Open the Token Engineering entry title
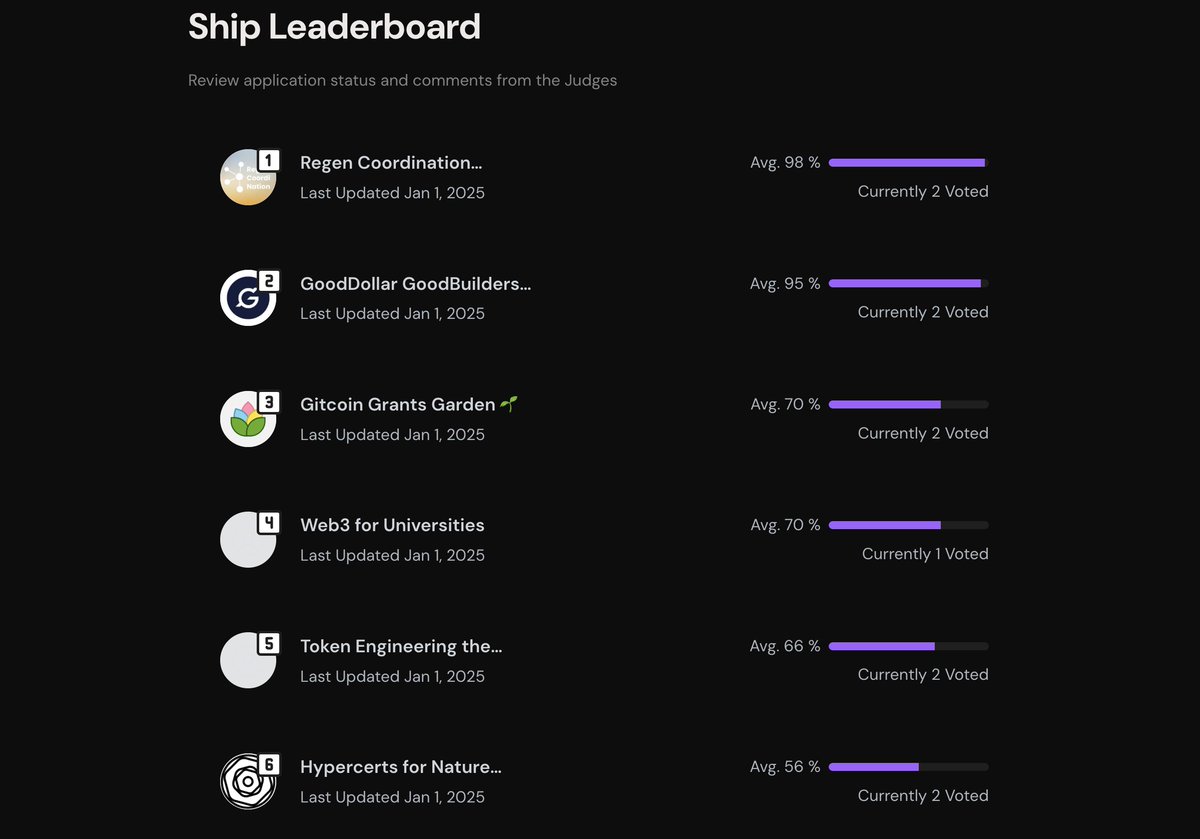Image resolution: width=1200 pixels, height=839 pixels. (401, 647)
